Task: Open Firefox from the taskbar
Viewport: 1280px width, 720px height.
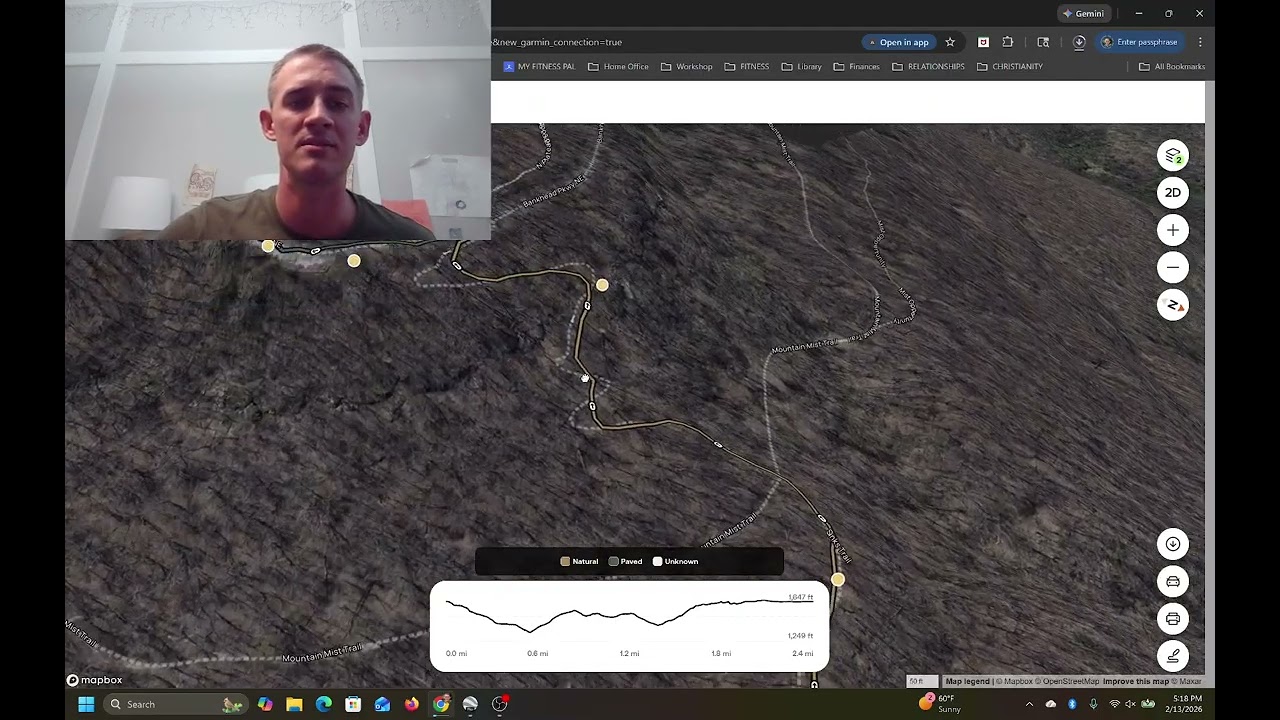Action: [412, 704]
